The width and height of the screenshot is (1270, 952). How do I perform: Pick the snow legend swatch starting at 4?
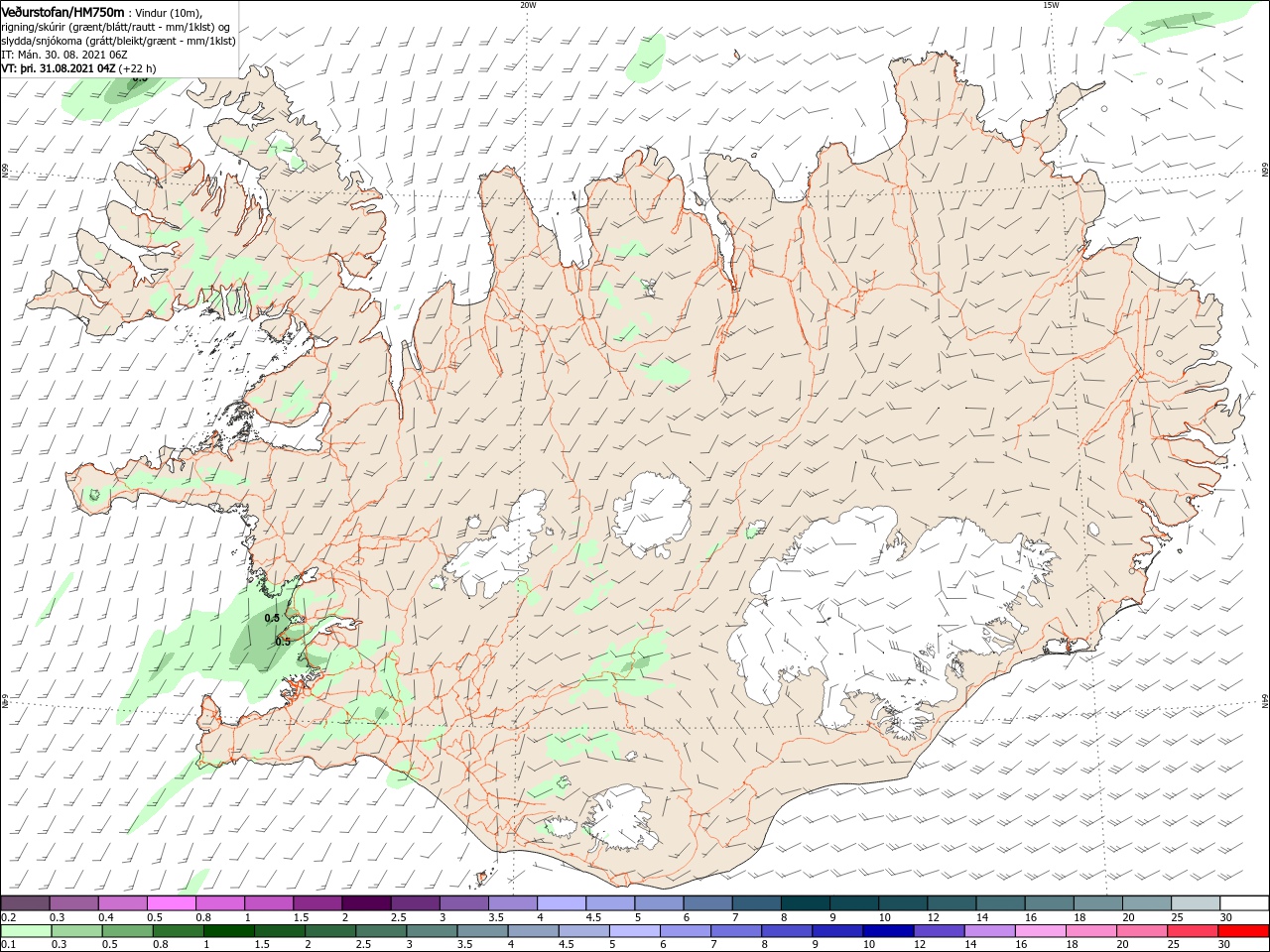tap(561, 902)
